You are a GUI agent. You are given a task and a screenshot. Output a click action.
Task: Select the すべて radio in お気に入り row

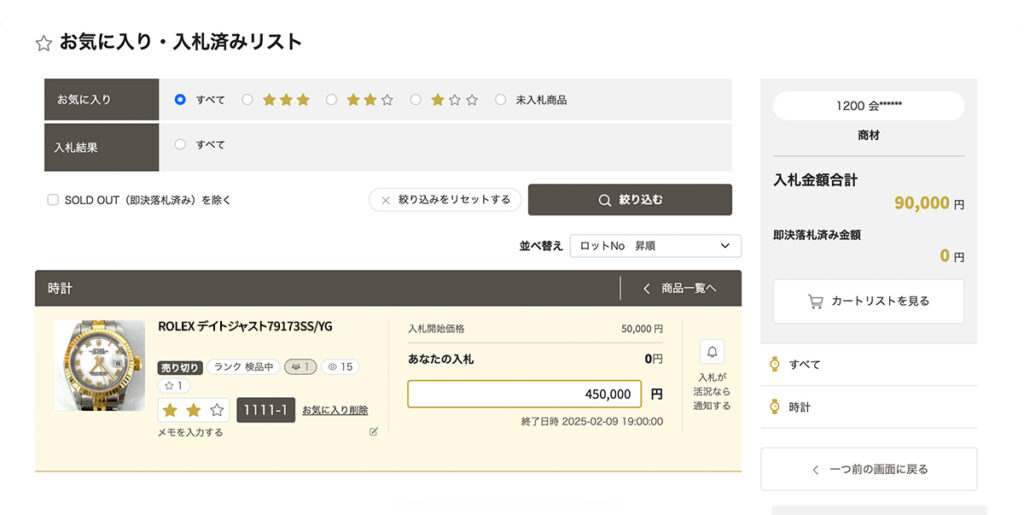click(180, 99)
